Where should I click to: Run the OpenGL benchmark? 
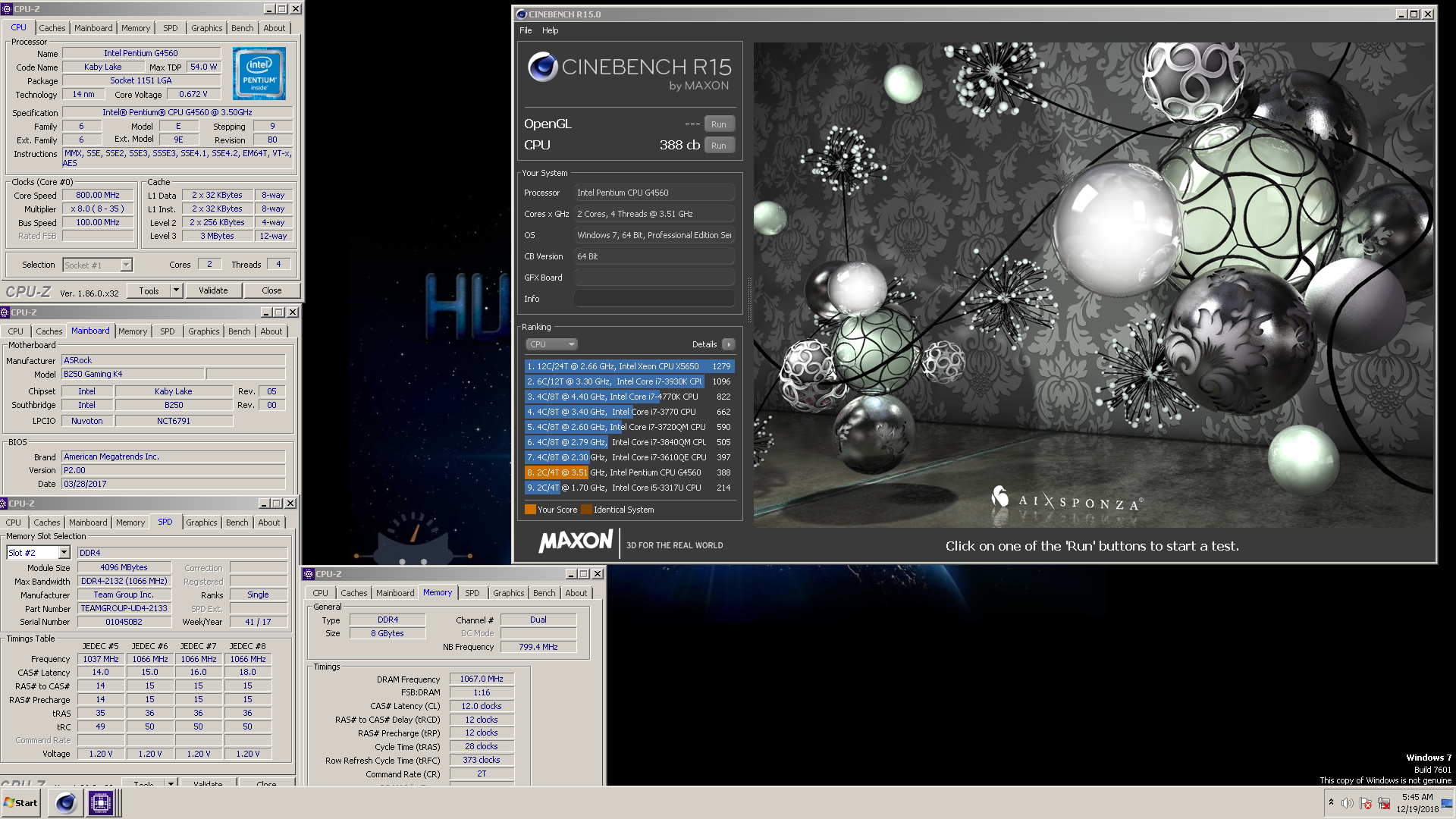tap(719, 124)
